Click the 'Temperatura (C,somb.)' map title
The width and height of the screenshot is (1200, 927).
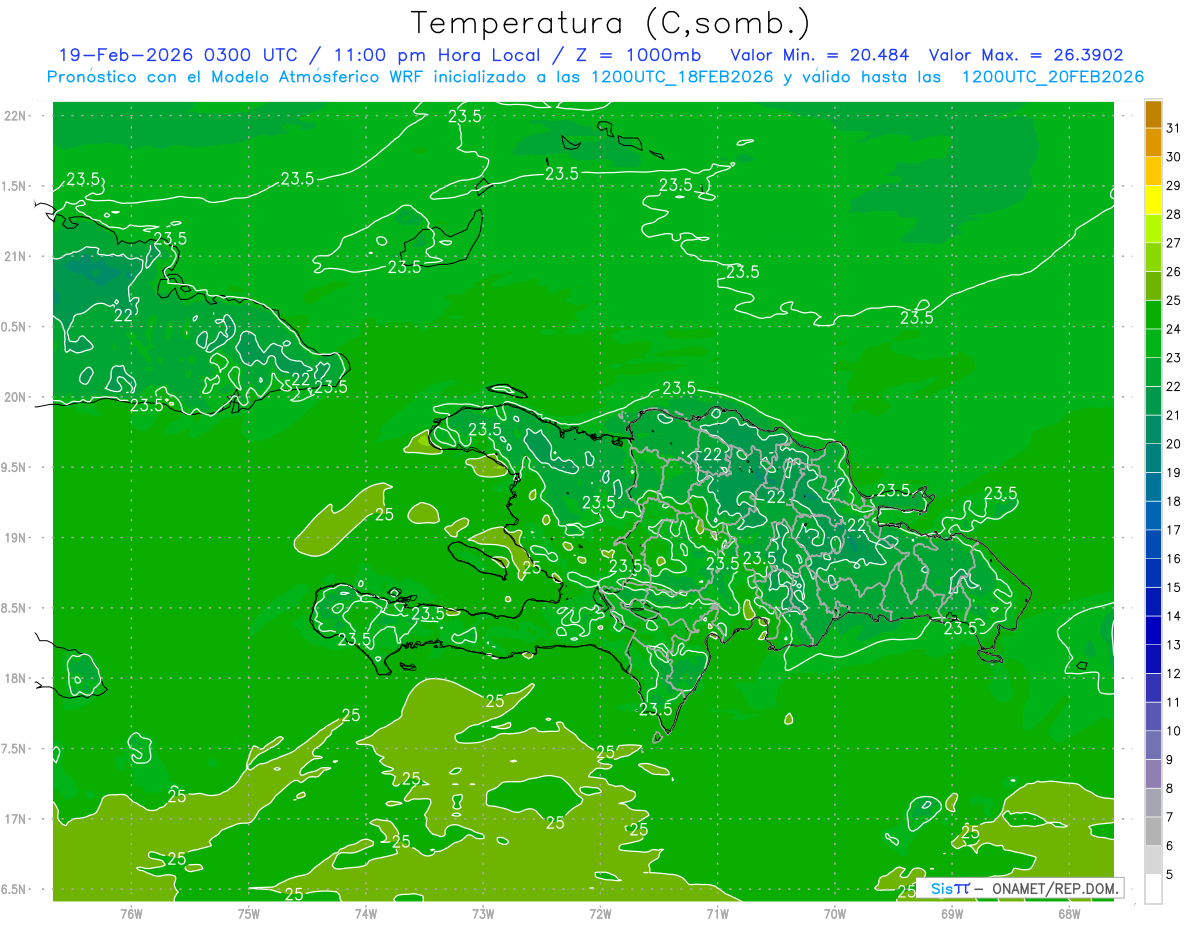pyautogui.click(x=611, y=23)
